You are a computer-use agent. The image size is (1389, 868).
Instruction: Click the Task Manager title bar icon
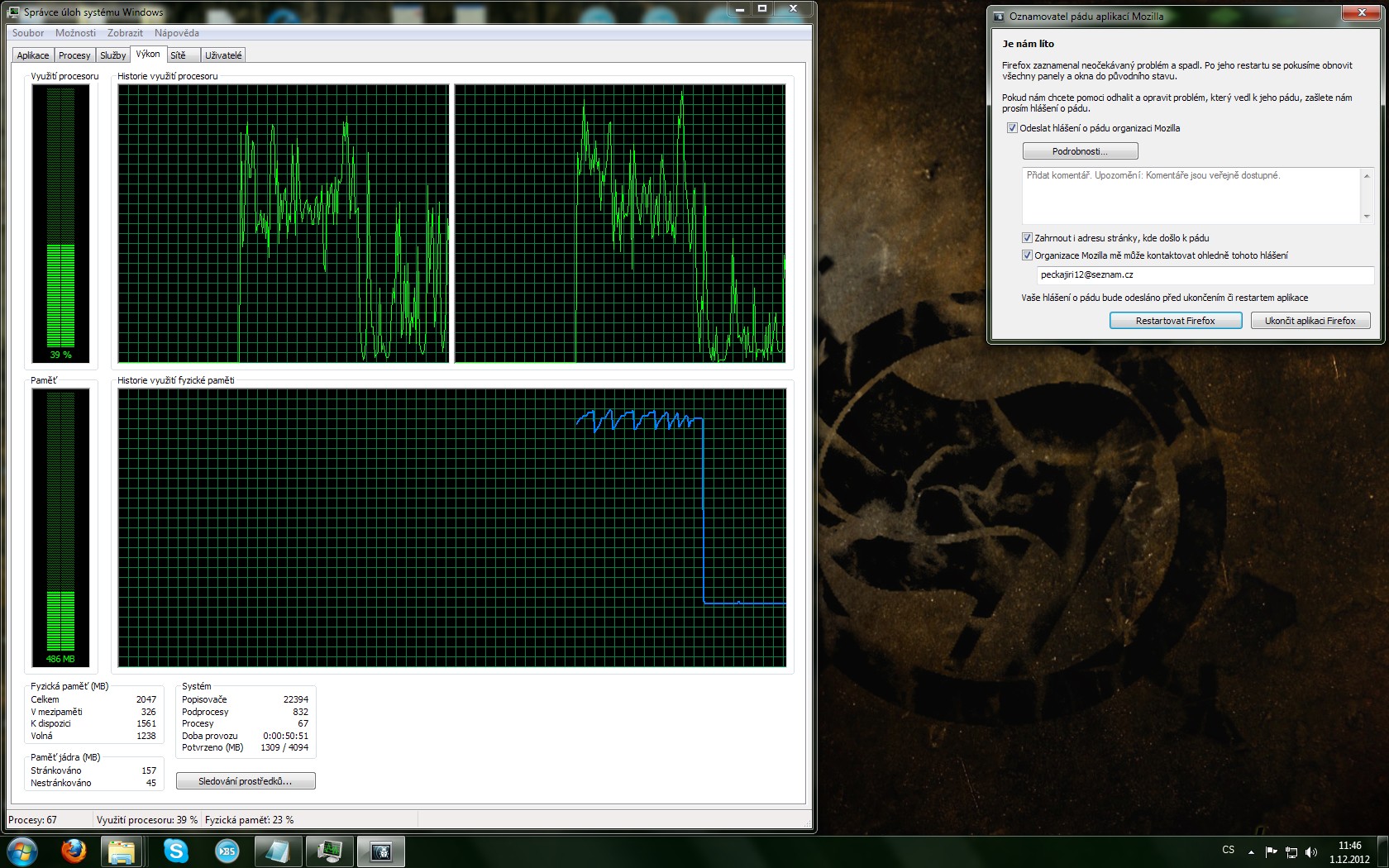[x=13, y=12]
